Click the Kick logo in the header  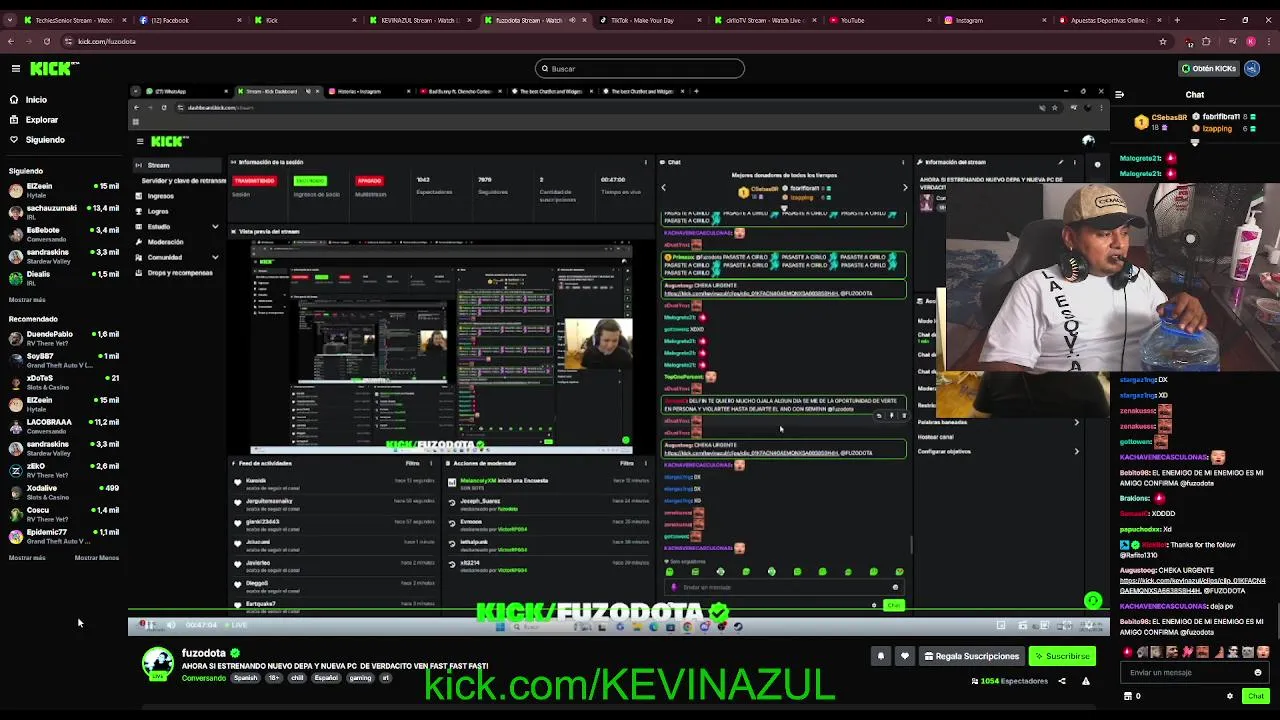pos(54,68)
